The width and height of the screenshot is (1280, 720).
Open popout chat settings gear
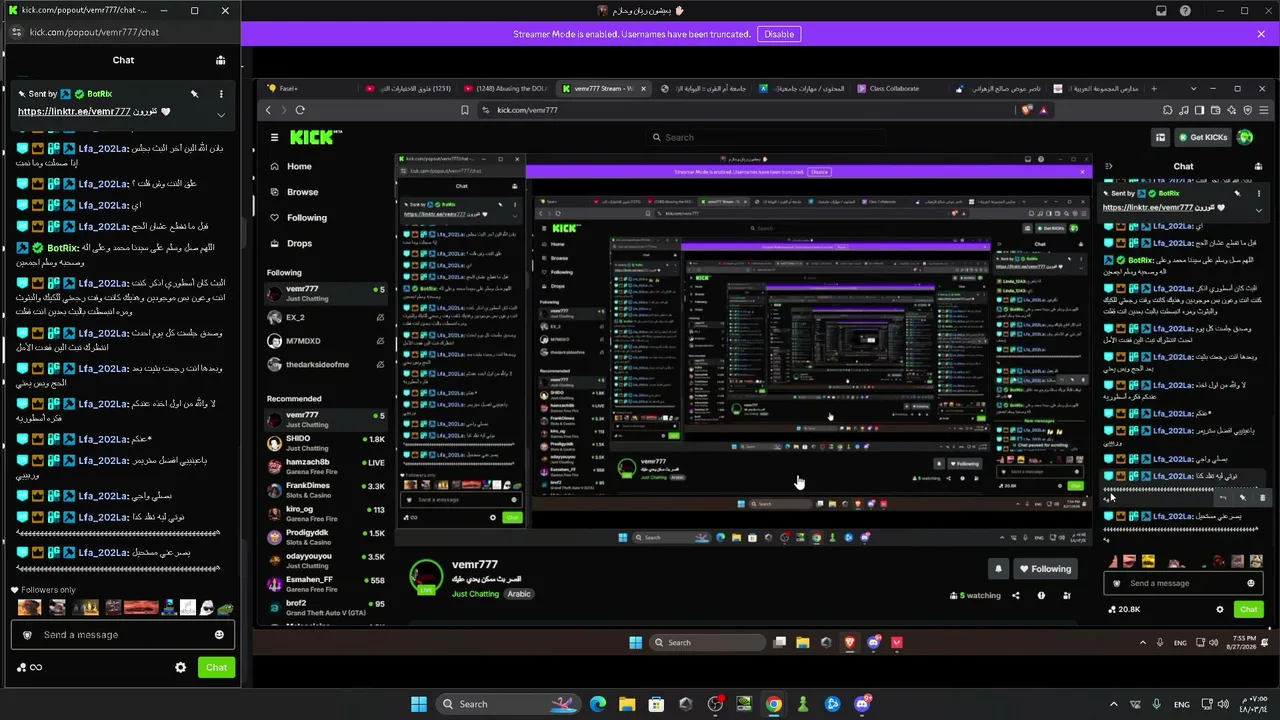[x=180, y=667]
